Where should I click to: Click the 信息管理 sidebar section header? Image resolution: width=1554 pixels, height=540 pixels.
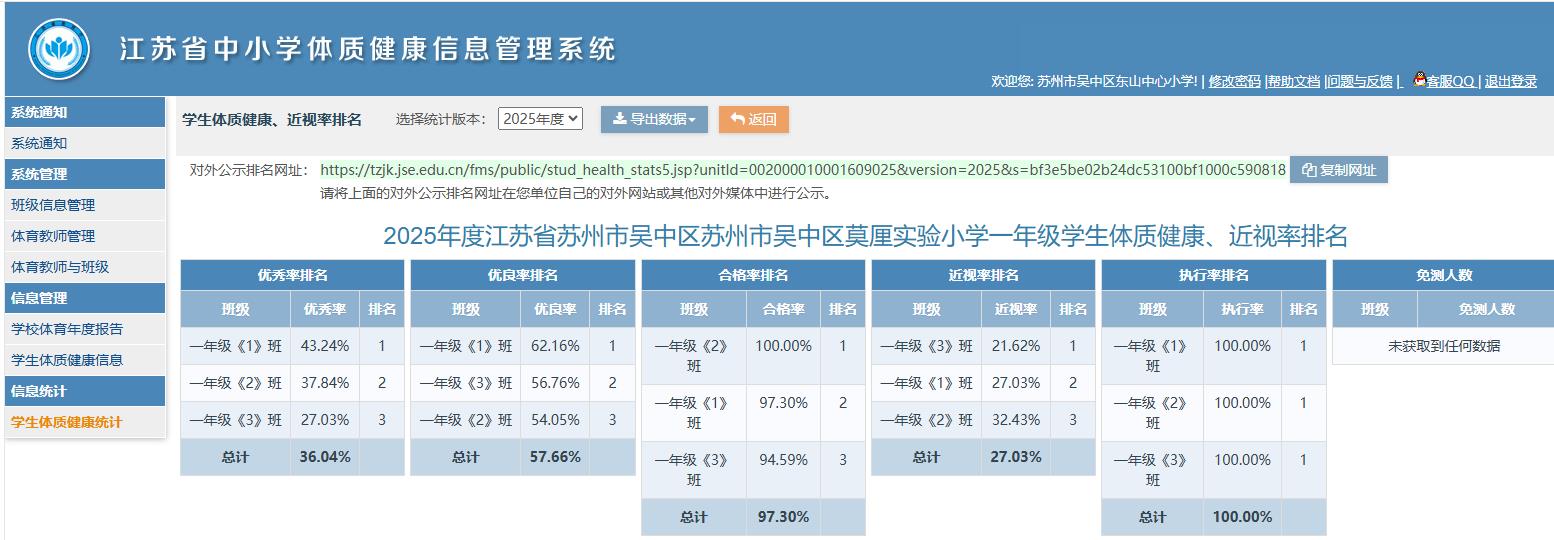click(x=85, y=298)
